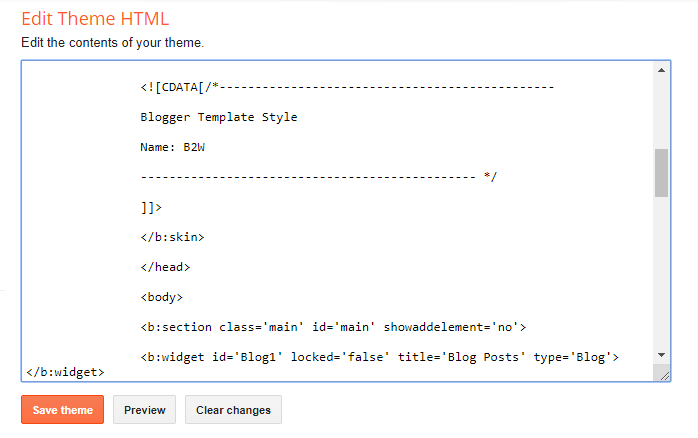Click the editor scrollbar down arrow

pos(661,355)
